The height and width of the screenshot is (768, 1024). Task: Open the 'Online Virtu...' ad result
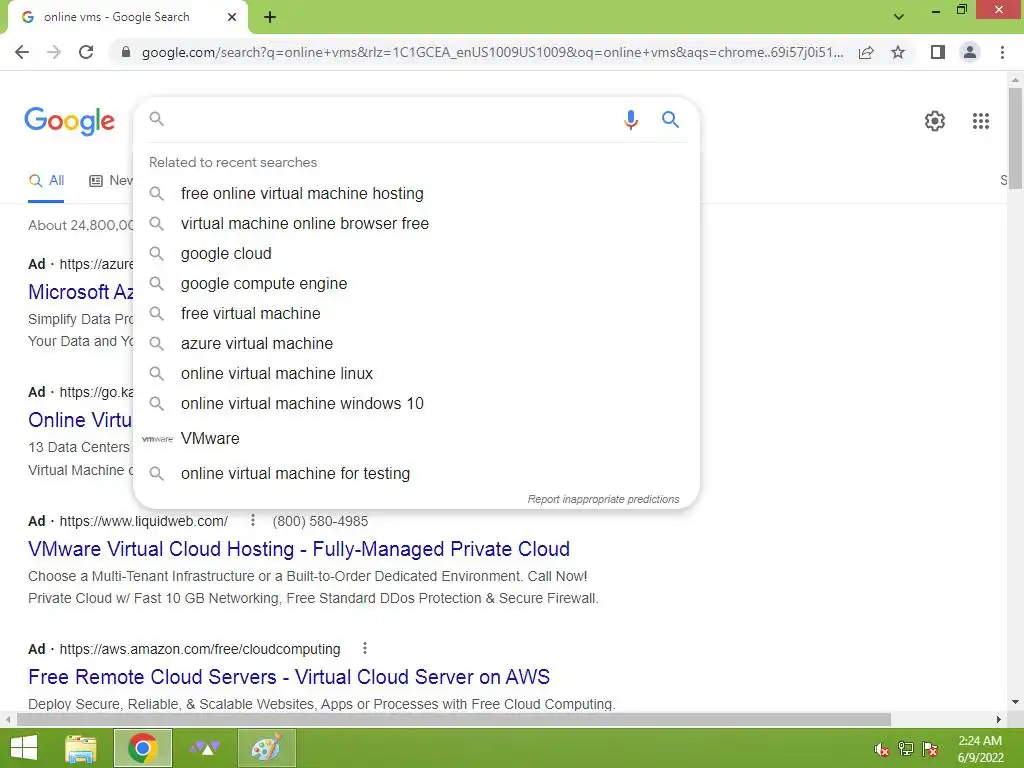tap(80, 420)
